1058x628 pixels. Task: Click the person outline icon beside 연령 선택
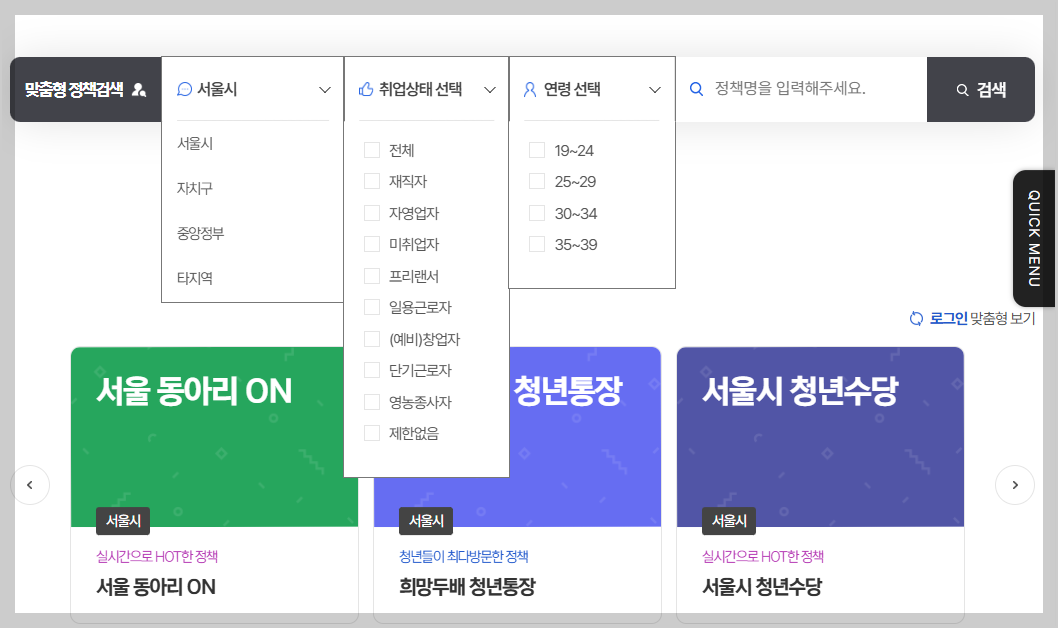pos(530,89)
